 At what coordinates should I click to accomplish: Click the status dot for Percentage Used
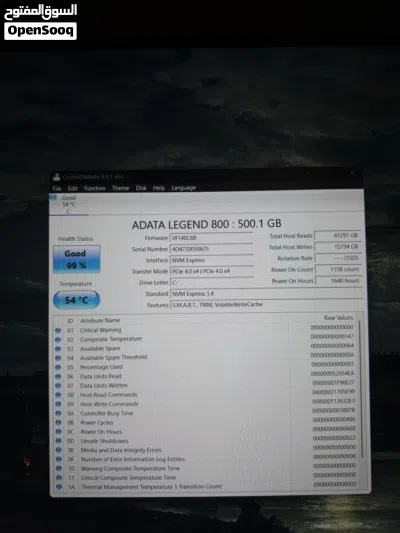[58, 367]
